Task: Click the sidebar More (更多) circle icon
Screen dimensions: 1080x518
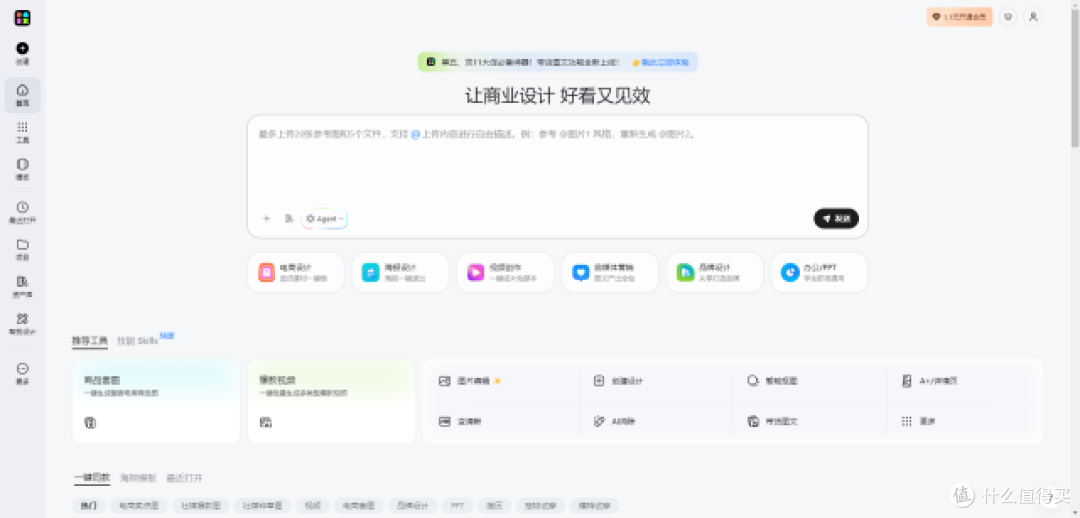Action: tap(22, 369)
